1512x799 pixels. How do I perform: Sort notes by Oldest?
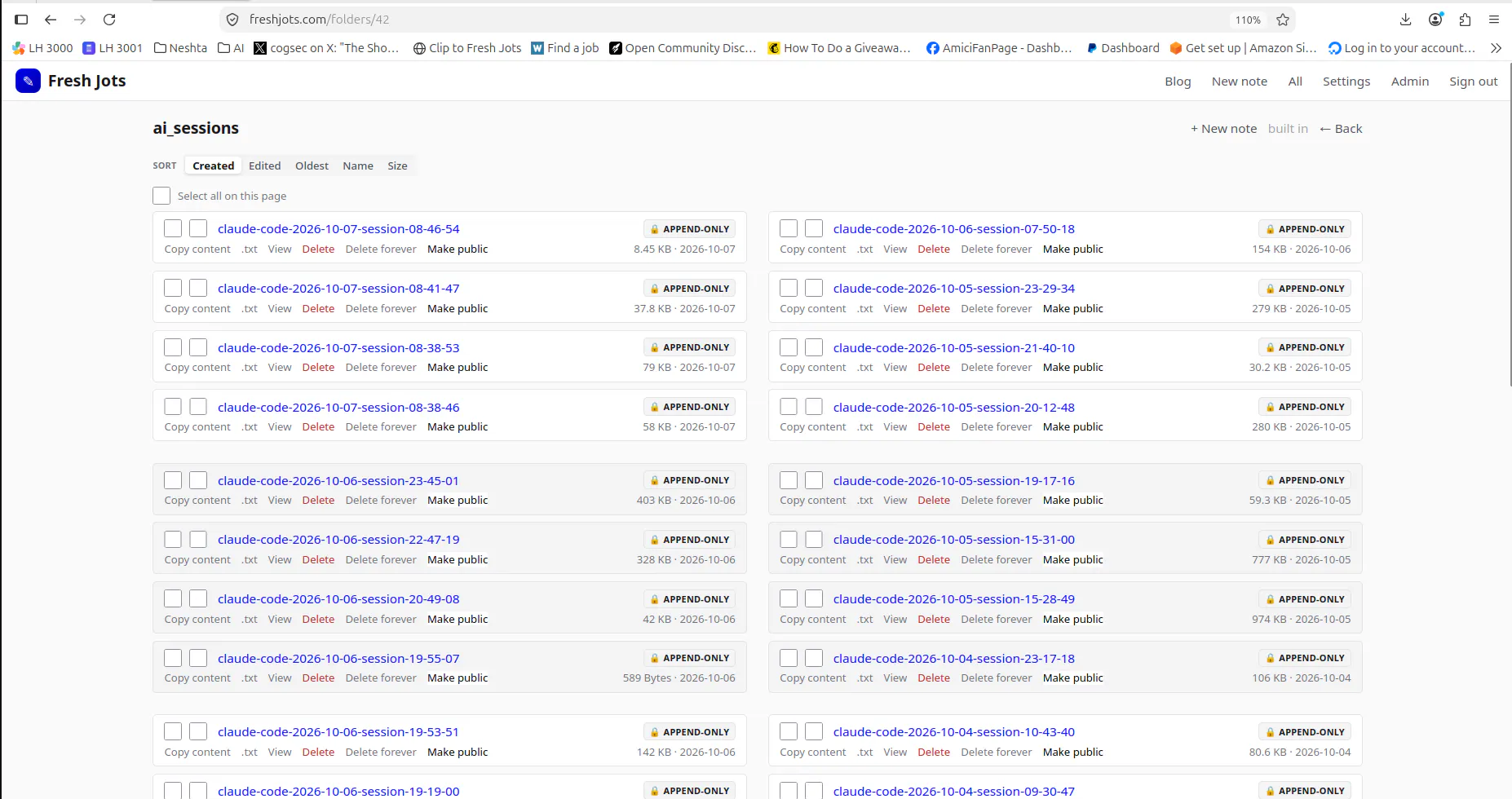pos(312,166)
